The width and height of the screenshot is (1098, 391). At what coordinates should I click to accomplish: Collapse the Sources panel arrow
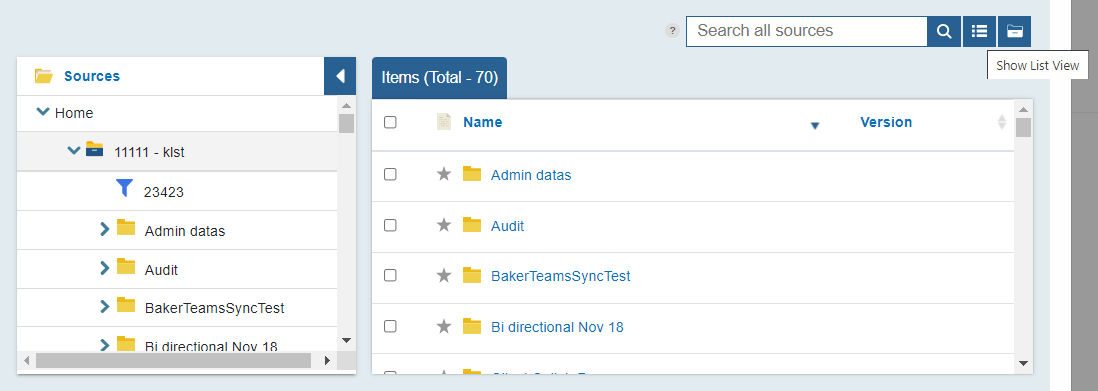pos(340,76)
